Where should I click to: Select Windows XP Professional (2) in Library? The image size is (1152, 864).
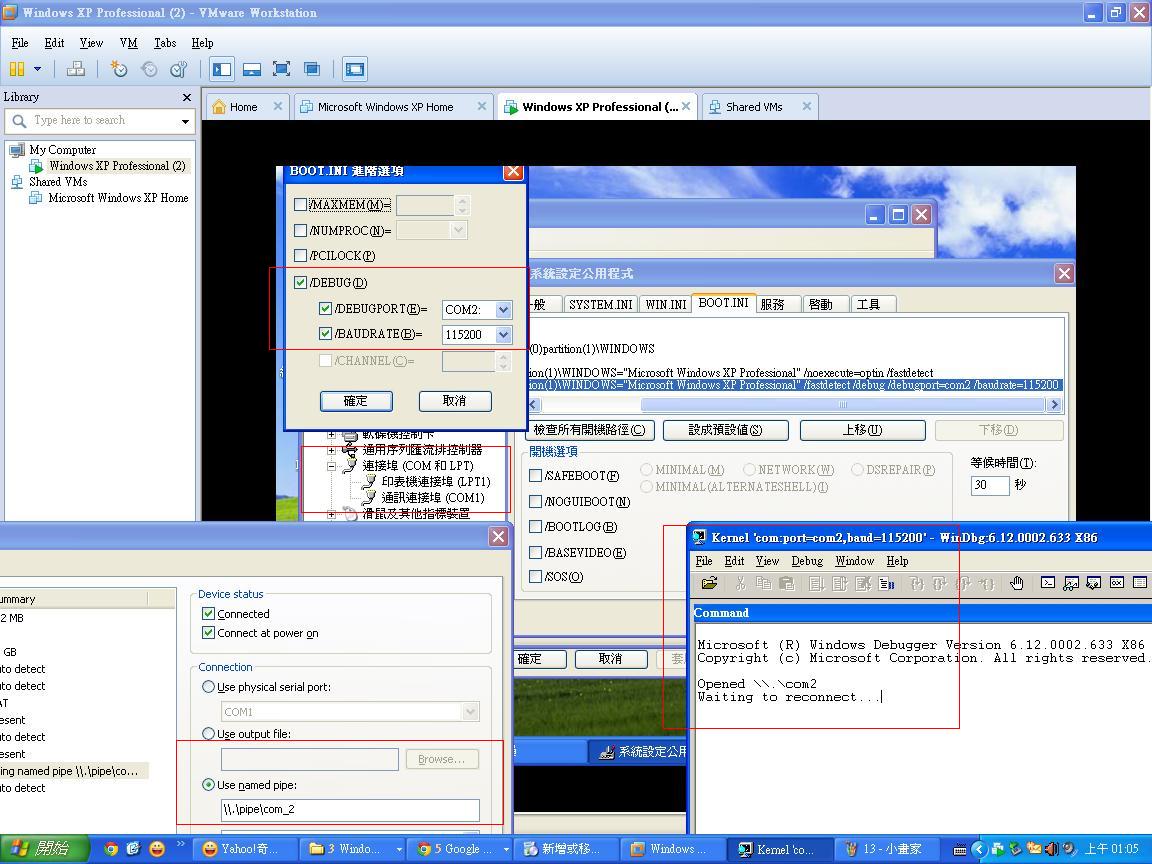point(117,166)
